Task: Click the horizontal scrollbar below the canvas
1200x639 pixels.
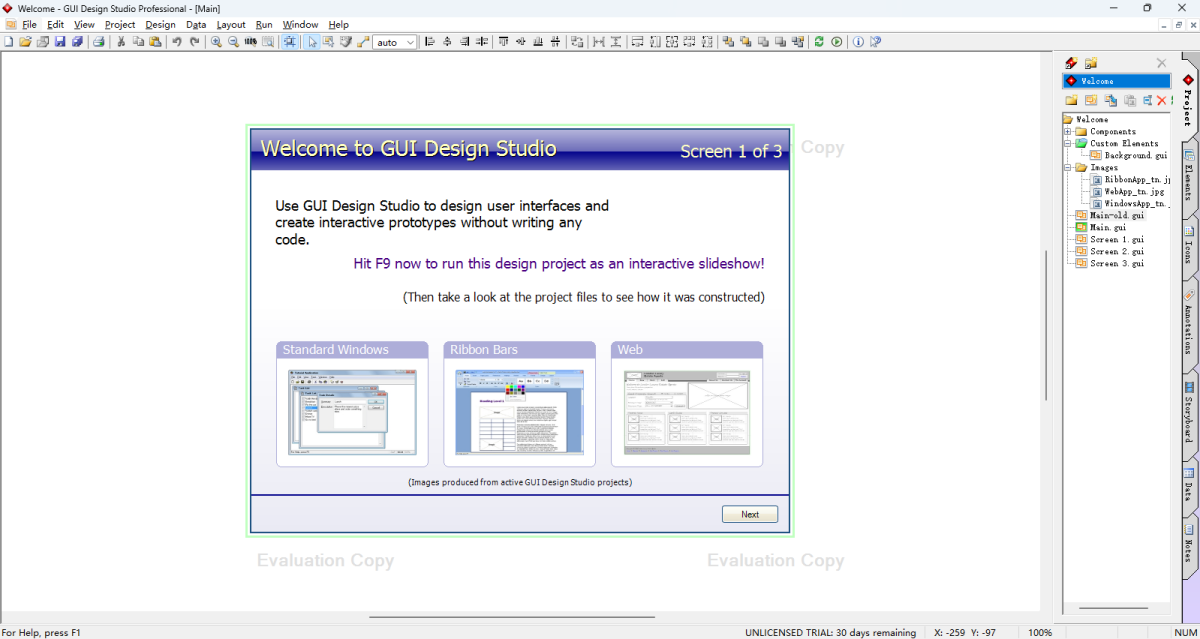Action: pos(511,617)
